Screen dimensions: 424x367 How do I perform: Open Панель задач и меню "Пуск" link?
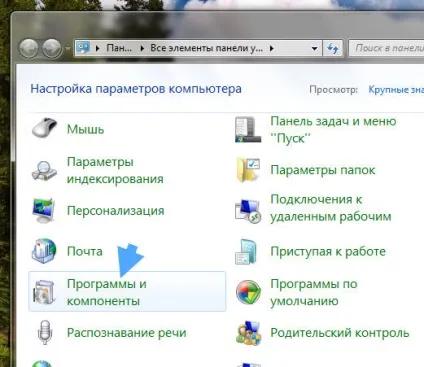333,130
